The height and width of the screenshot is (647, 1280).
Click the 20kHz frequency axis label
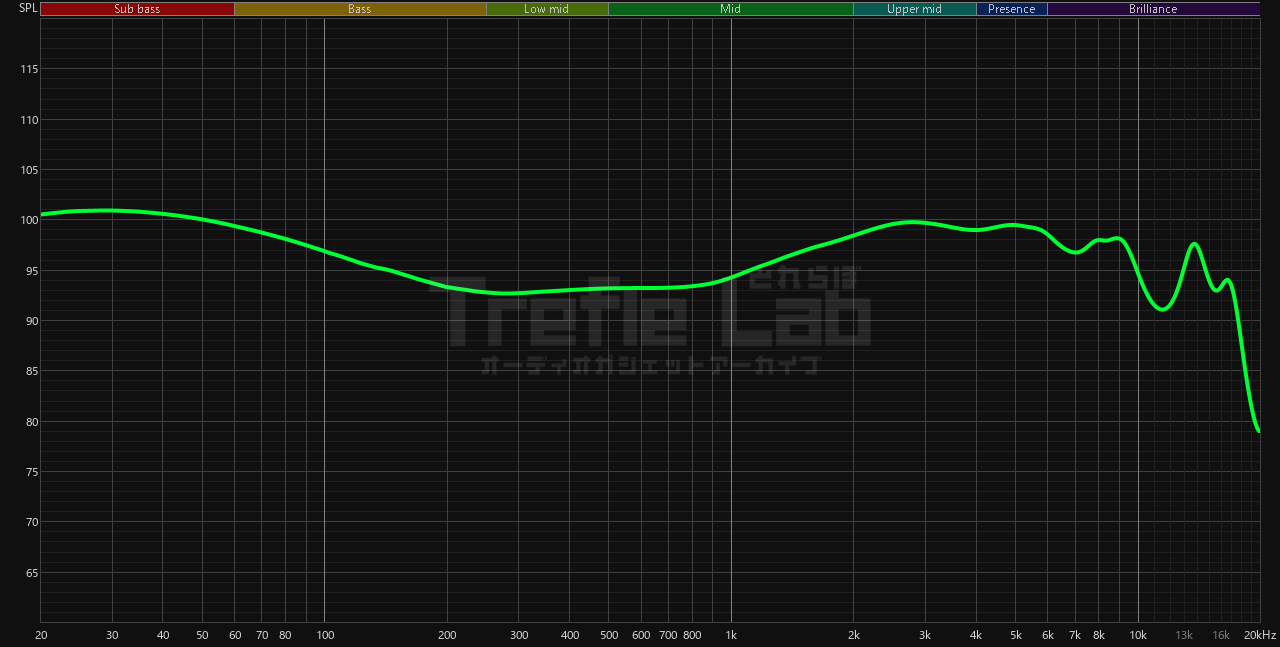coord(1259,635)
